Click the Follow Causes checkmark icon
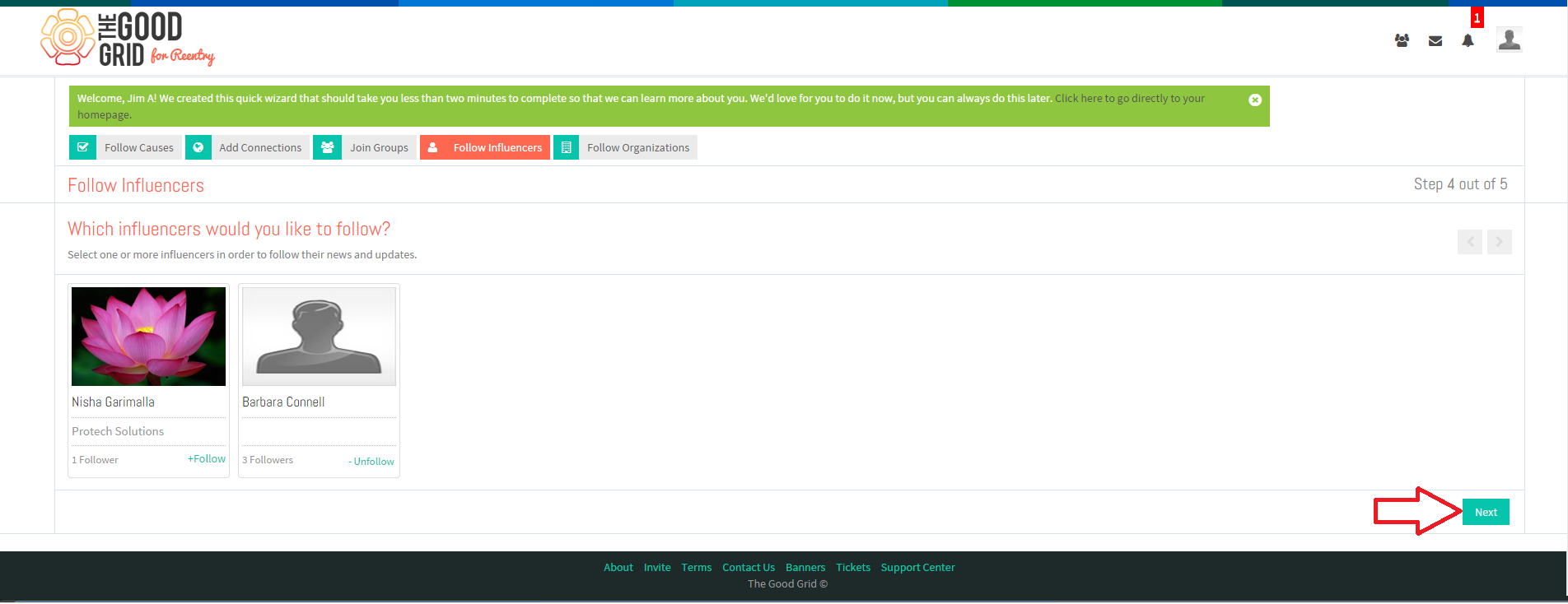Viewport: 1568px width, 604px height. (82, 147)
